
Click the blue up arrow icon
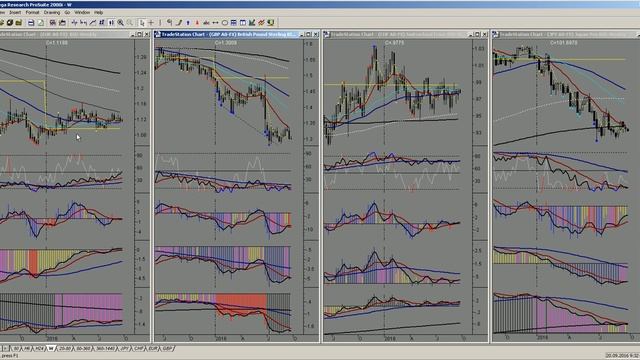[188, 22]
